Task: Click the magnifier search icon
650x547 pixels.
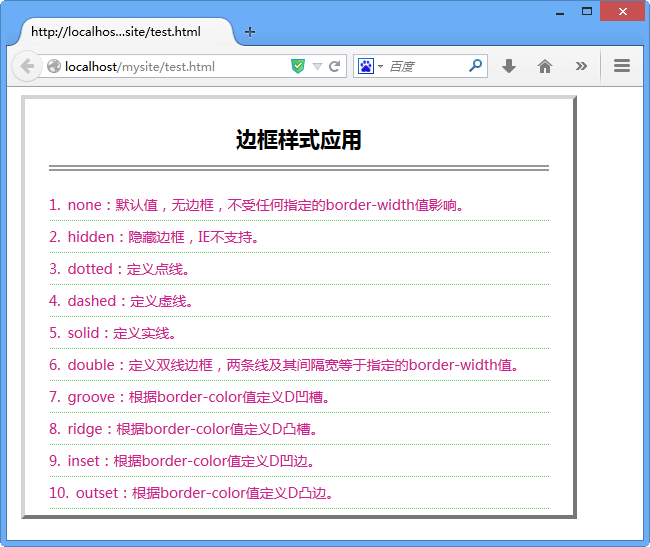Action: point(476,67)
